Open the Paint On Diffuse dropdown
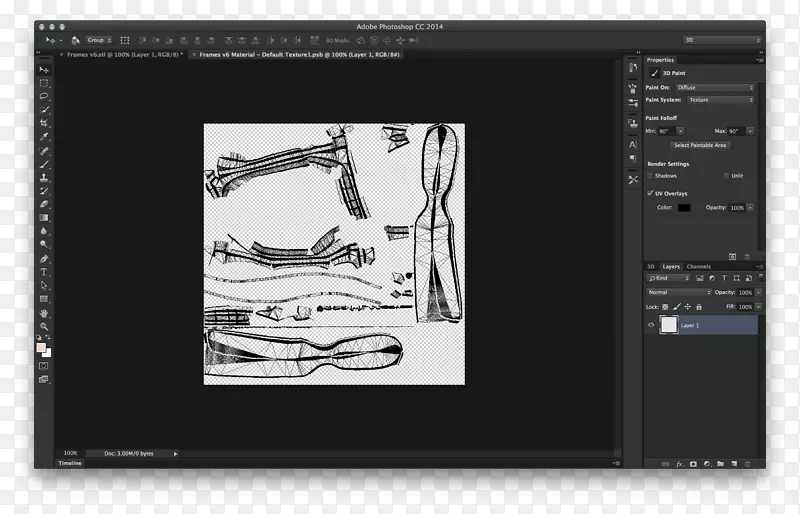 pyautogui.click(x=714, y=87)
